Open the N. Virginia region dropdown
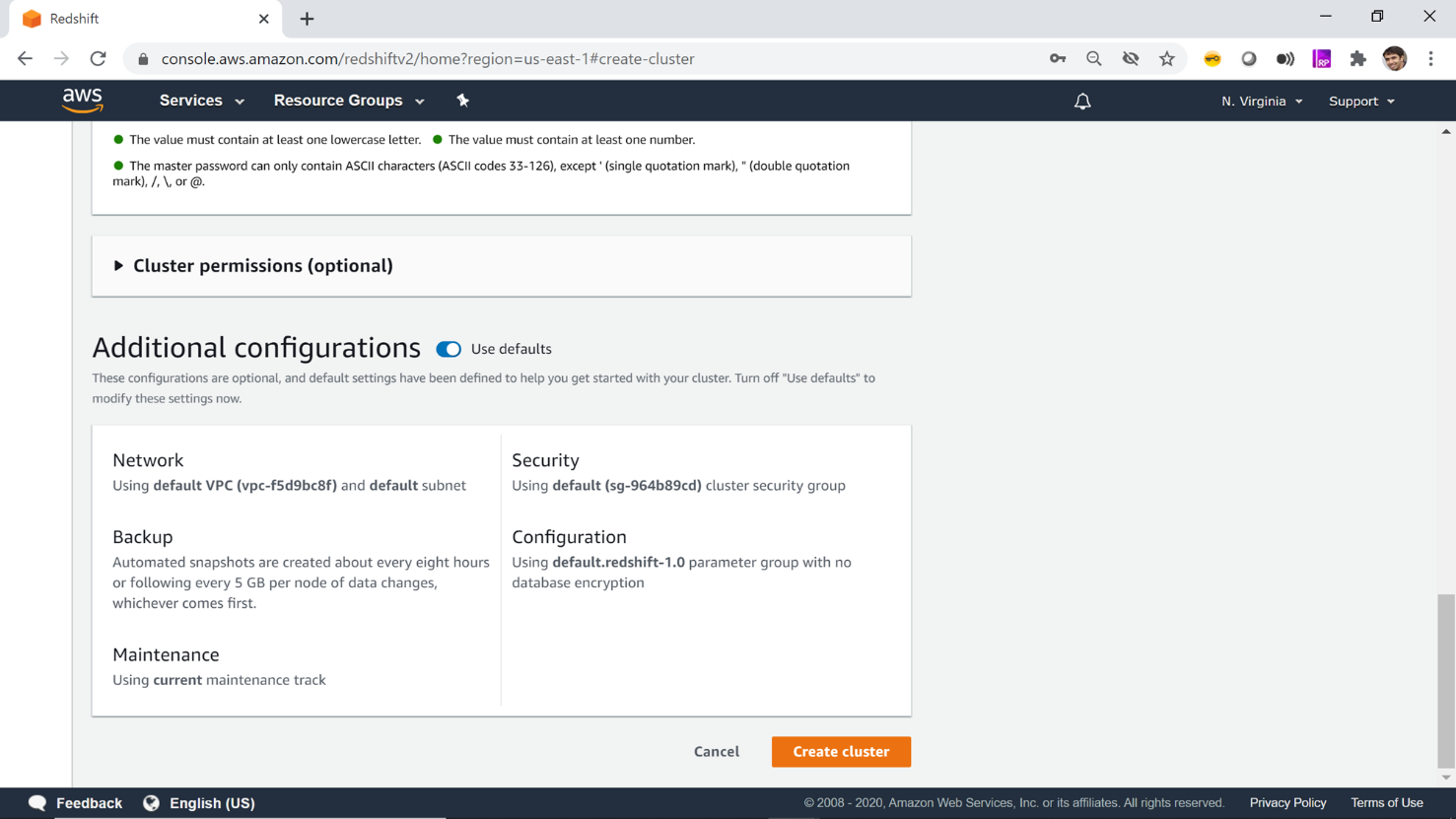 click(x=1262, y=102)
